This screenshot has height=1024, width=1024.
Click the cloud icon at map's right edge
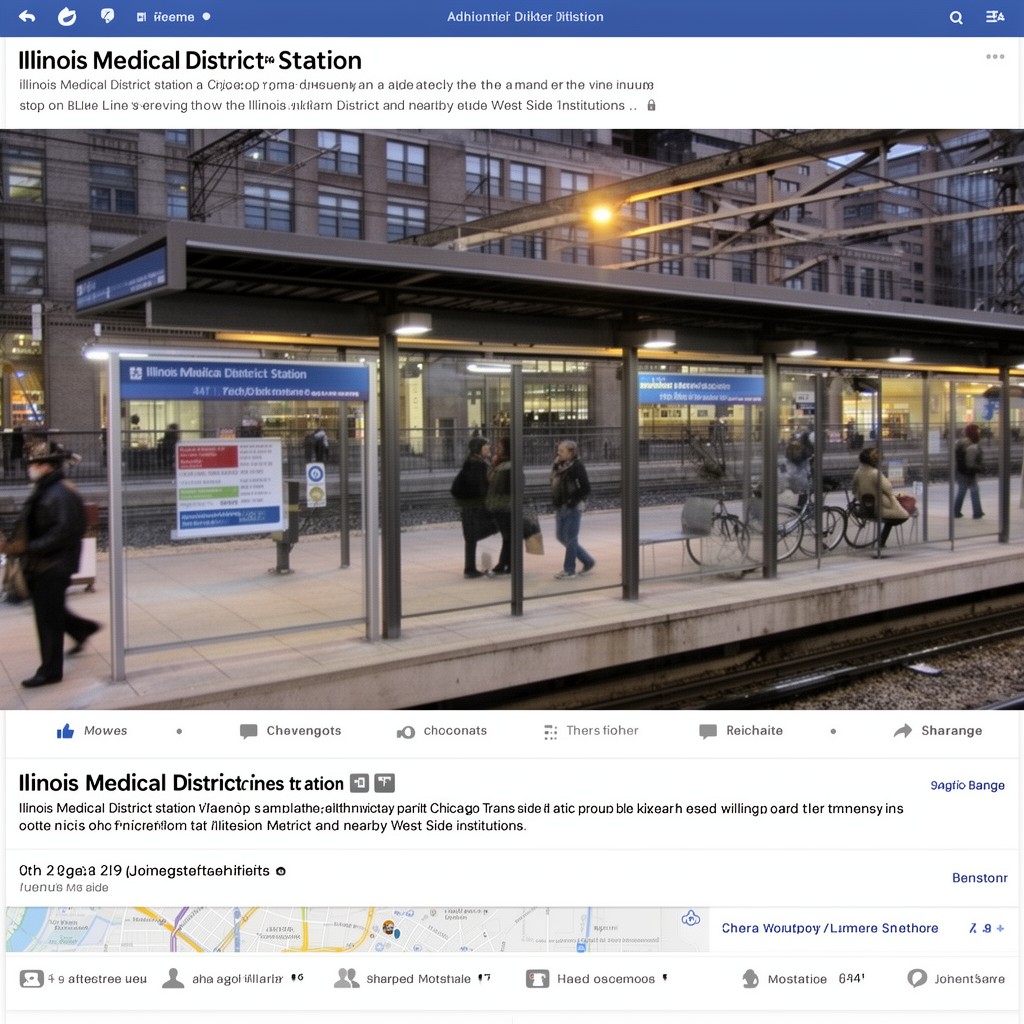coord(690,919)
